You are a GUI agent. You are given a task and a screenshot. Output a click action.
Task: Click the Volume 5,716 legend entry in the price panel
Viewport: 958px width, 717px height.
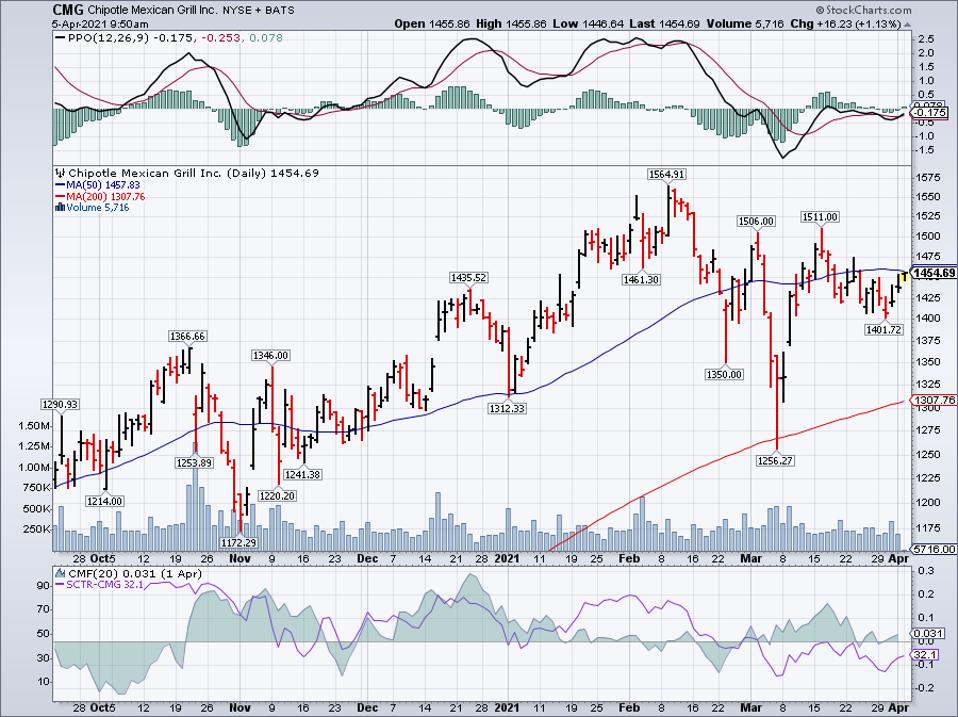[x=97, y=208]
